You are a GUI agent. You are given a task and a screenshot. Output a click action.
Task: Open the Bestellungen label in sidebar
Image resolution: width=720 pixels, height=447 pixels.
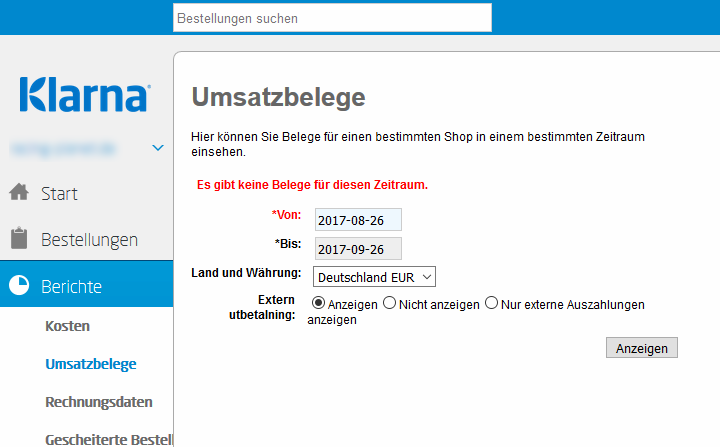click(x=89, y=240)
